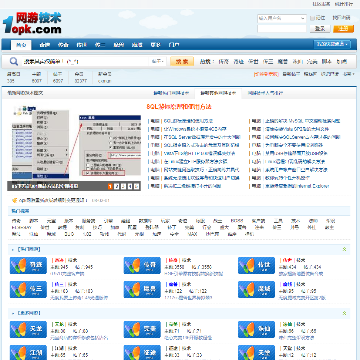Open the search type dropdown beside search field

(x=158, y=61)
